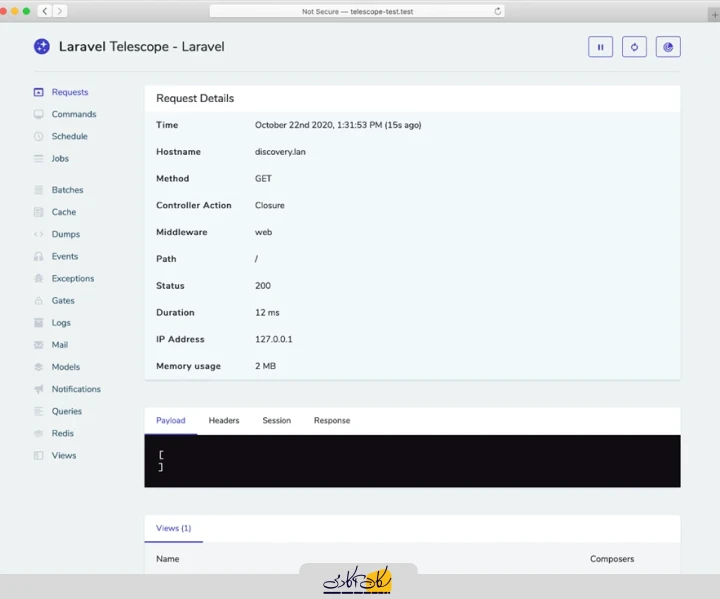This screenshot has width=720, height=599.
Task: Click the IP address value 127.0.0.1
Action: point(274,339)
